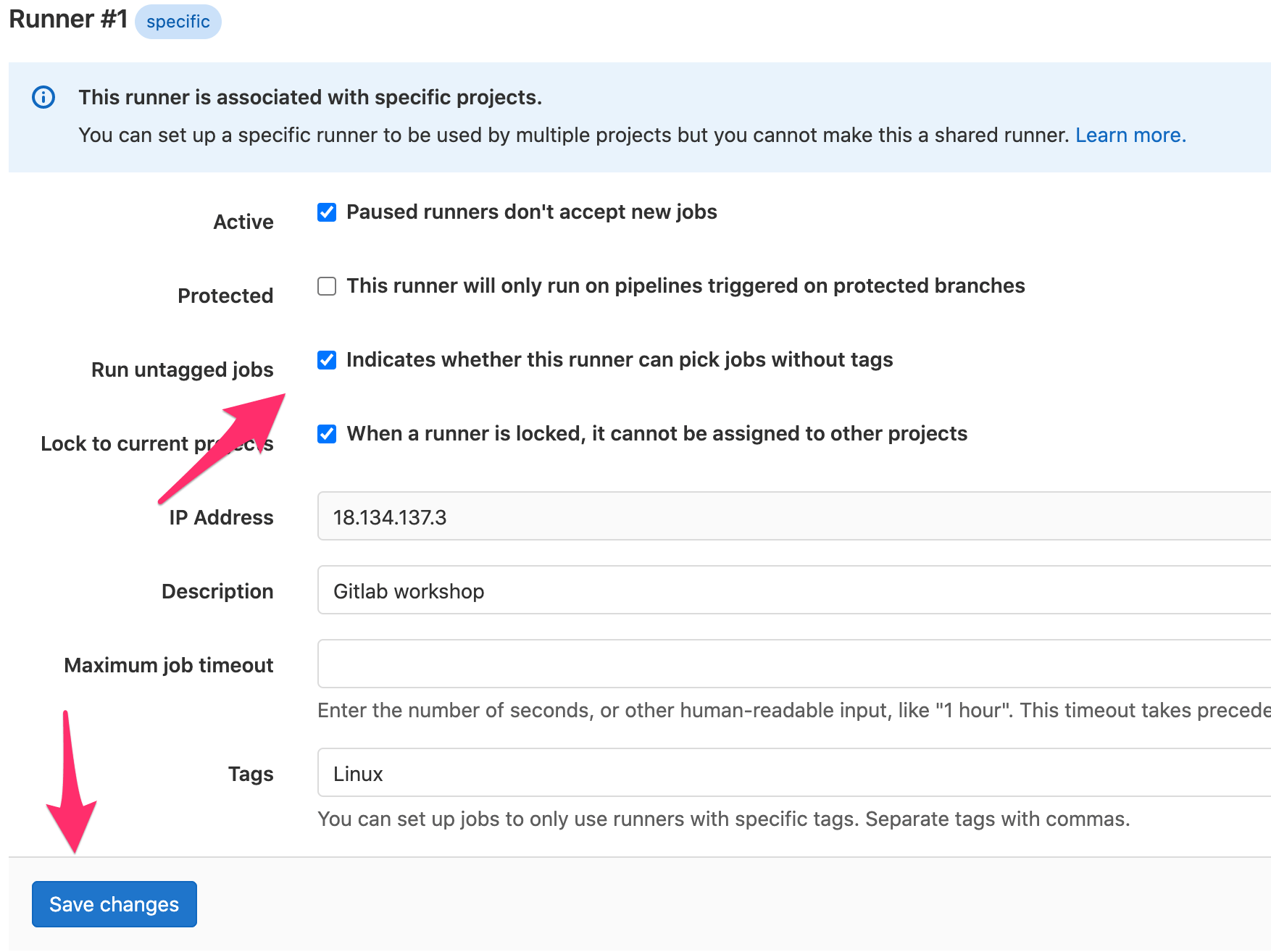Enable the Protected checkbox

pyautogui.click(x=327, y=286)
